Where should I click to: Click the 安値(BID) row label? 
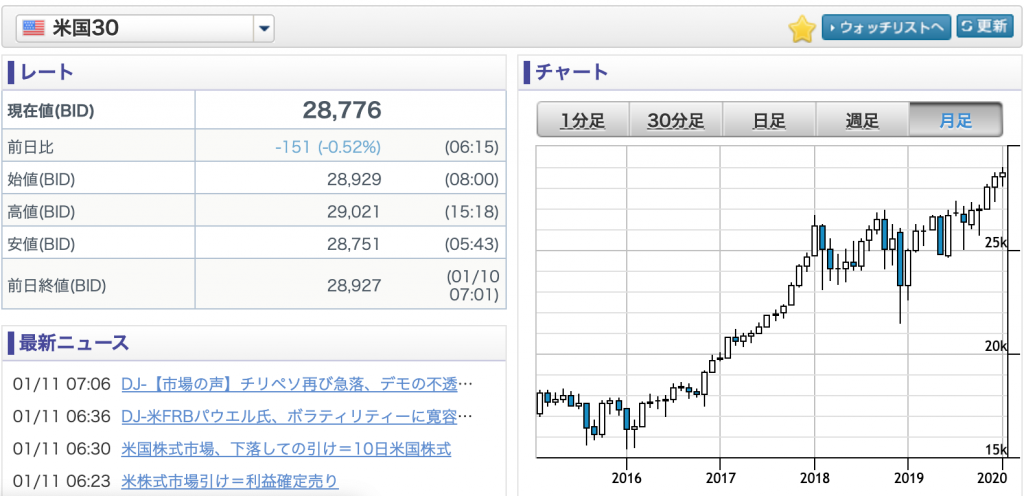click(40, 245)
